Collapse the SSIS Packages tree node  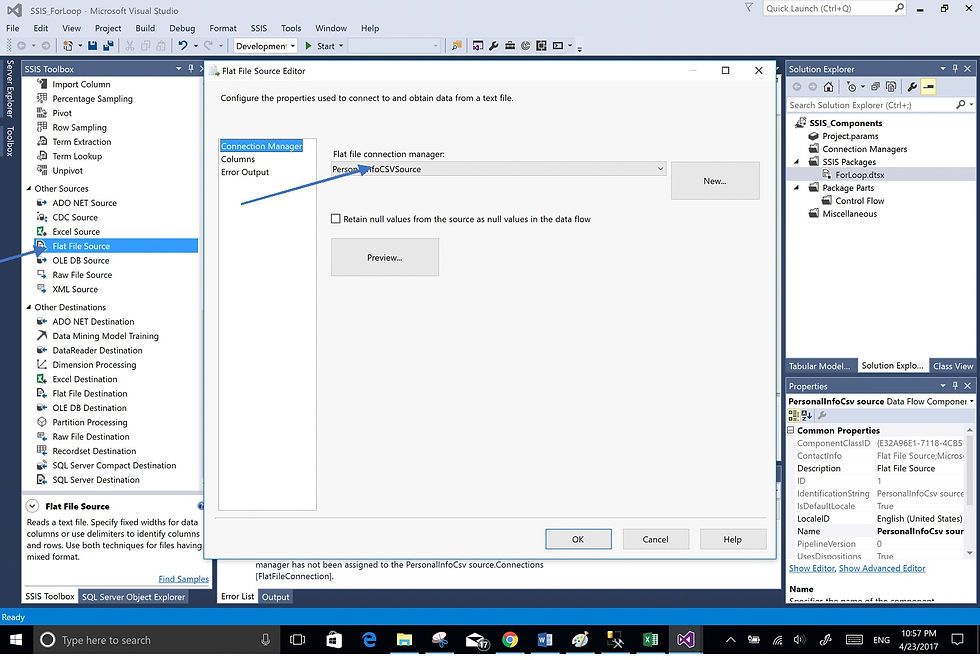pos(797,162)
